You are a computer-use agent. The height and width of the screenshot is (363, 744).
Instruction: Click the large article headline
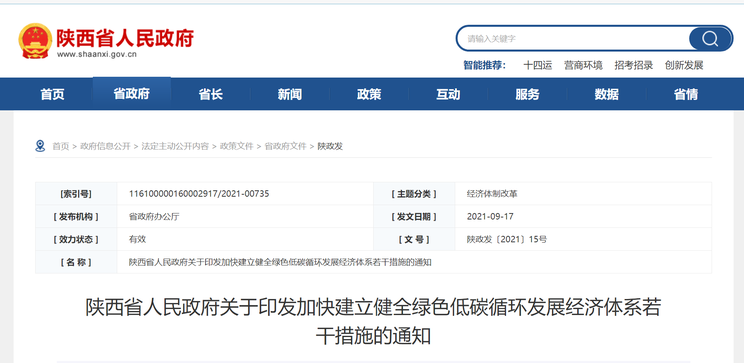pos(373,322)
